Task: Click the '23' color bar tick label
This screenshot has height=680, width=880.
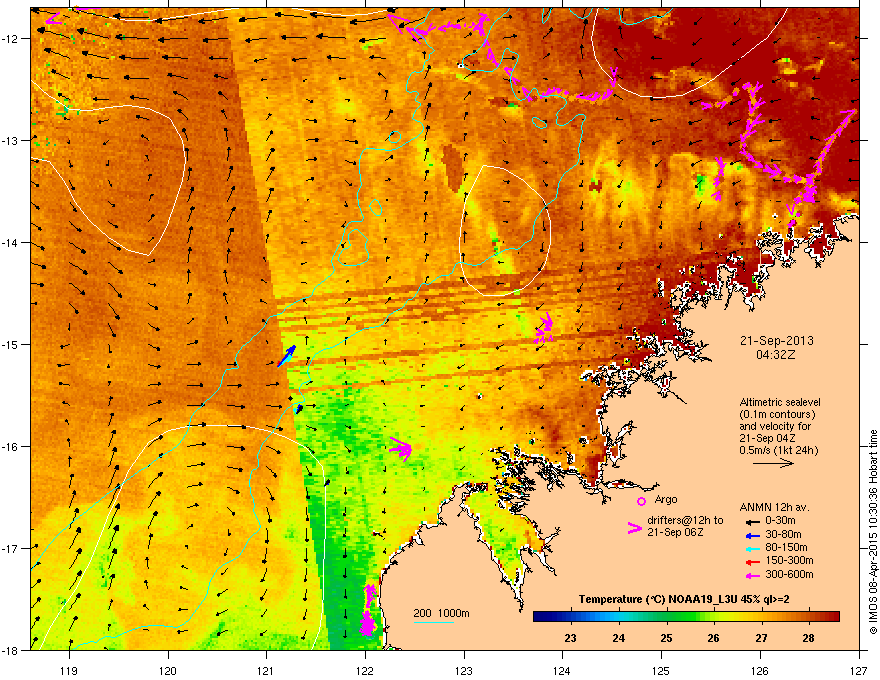Action: pyautogui.click(x=570, y=638)
